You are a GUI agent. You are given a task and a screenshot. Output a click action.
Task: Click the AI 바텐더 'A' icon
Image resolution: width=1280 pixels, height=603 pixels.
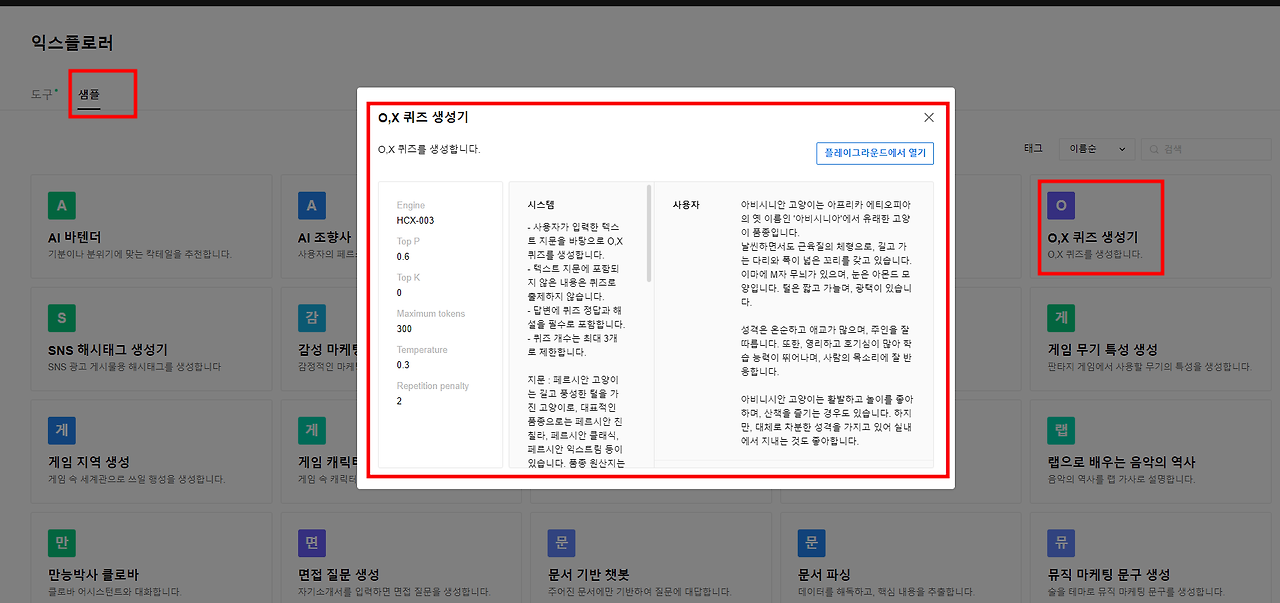point(62,206)
